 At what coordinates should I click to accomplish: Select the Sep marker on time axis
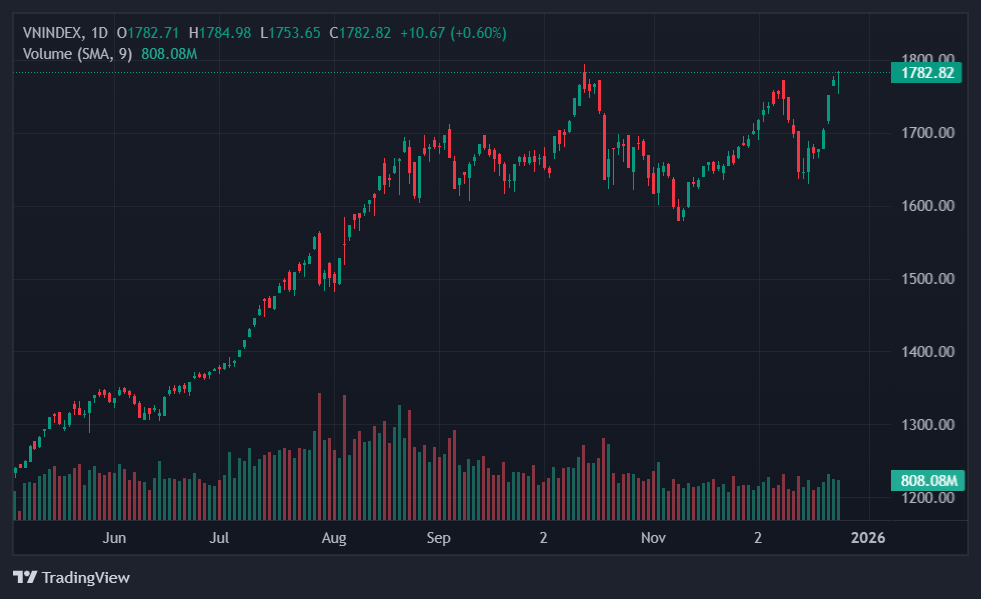coord(439,538)
